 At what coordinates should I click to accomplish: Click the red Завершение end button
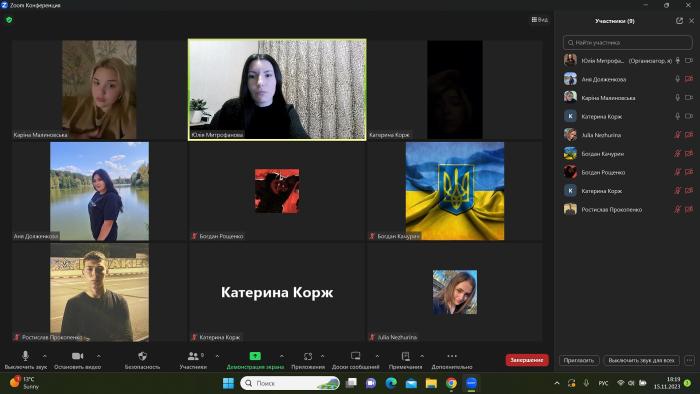[x=527, y=360]
